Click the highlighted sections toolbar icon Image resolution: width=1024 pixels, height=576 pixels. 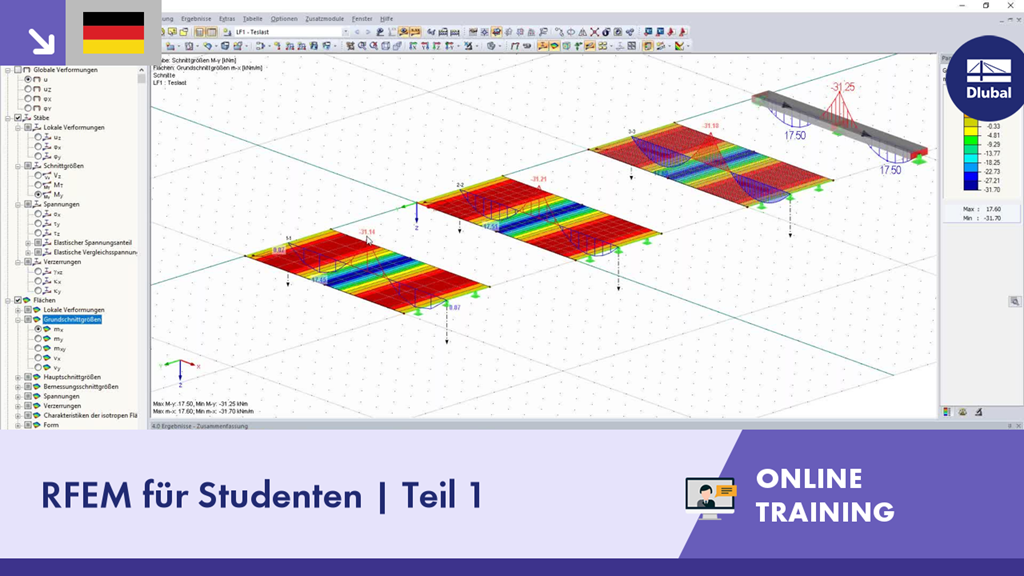590,46
